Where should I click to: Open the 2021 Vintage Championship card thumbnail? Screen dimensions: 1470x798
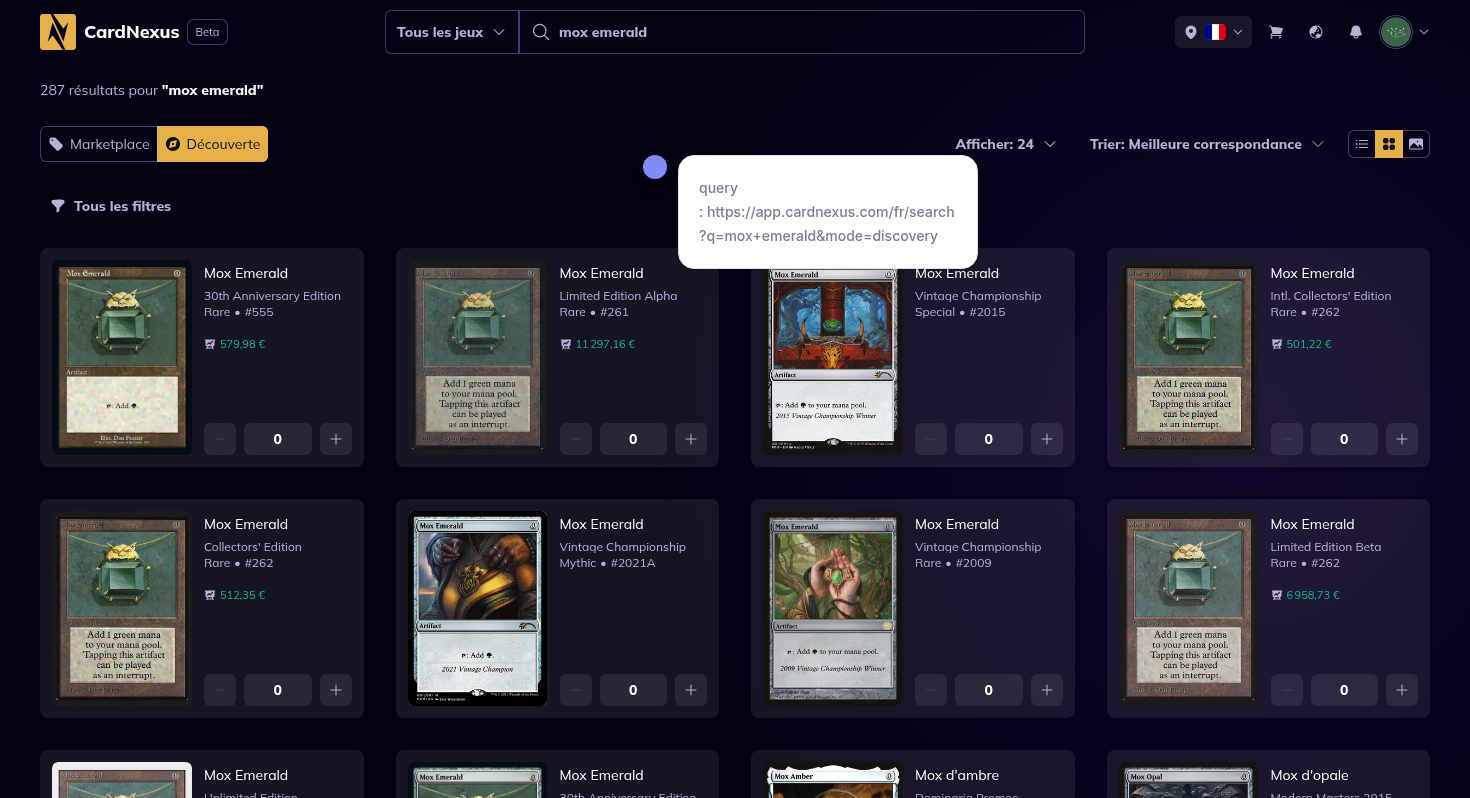tap(478, 608)
